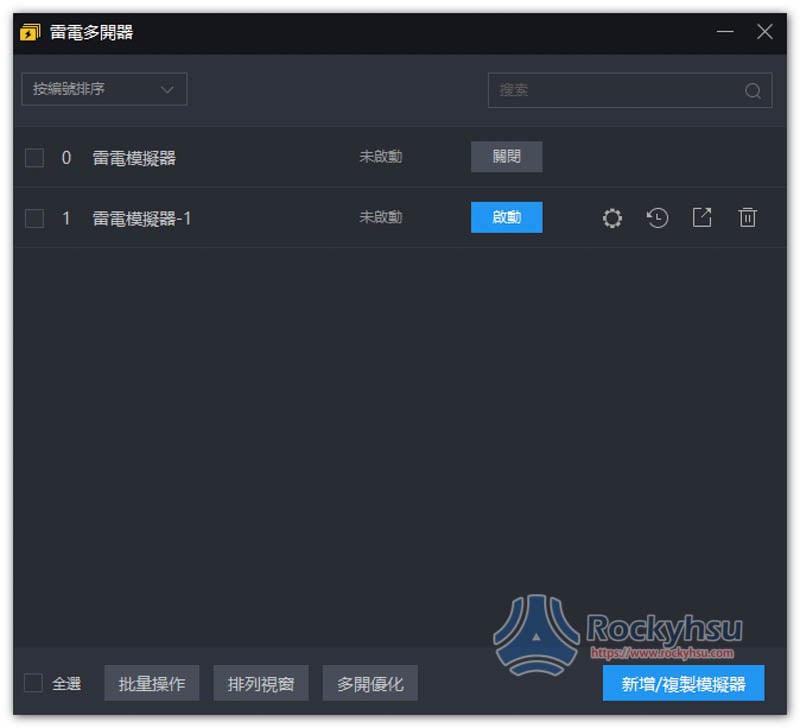
Task: Click index number 1 in the list
Action: click(66, 218)
